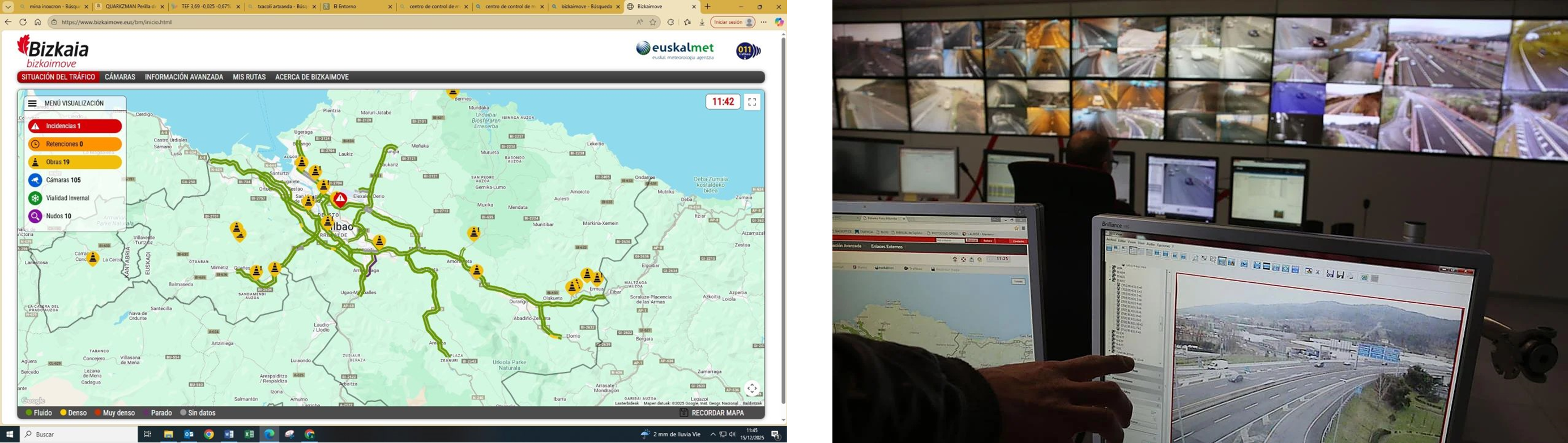Toggle the Incidencias layer
The width and height of the screenshot is (1568, 443).
[x=75, y=126]
